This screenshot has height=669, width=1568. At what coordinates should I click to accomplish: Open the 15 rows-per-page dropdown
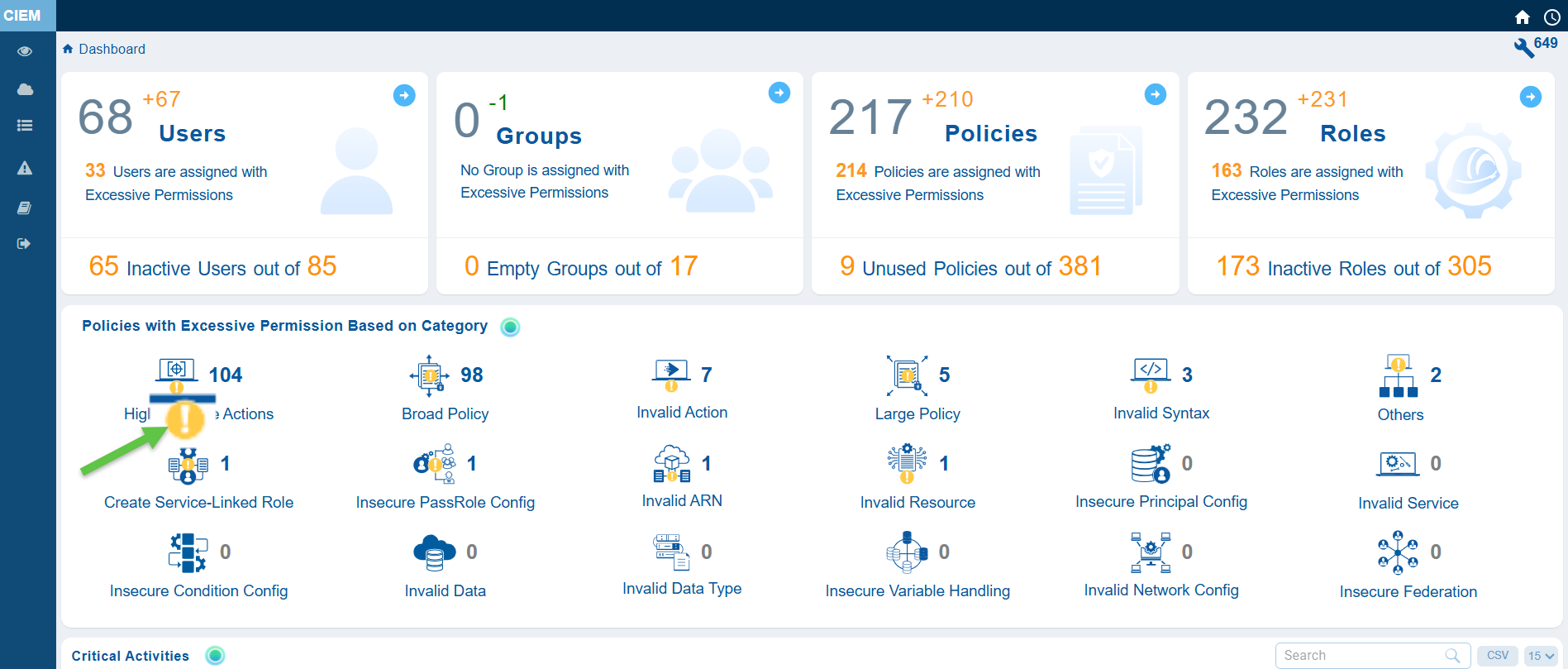[x=1541, y=656]
